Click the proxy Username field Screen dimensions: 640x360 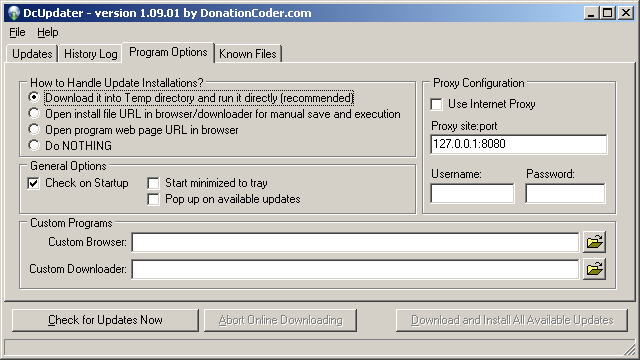click(472, 193)
